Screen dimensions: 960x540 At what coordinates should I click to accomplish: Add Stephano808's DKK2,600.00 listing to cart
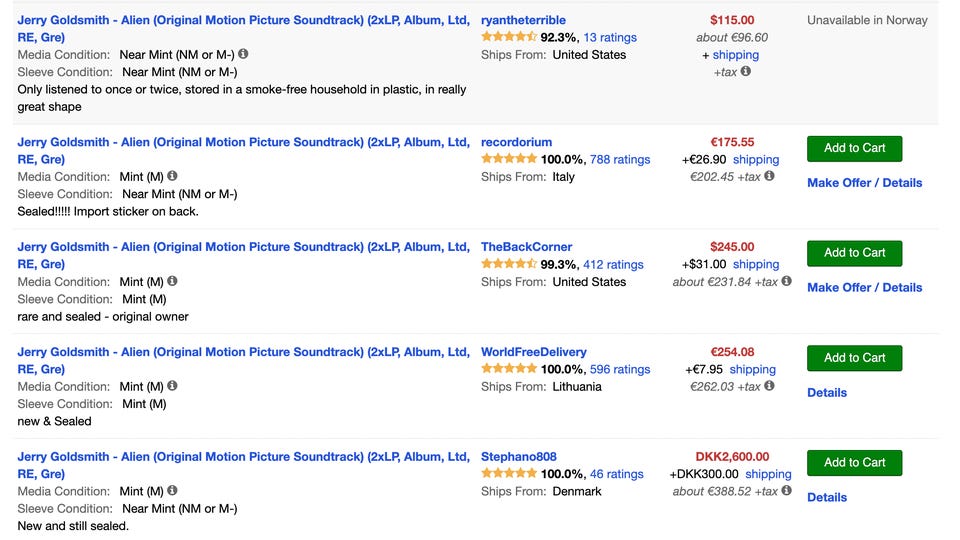(x=854, y=463)
